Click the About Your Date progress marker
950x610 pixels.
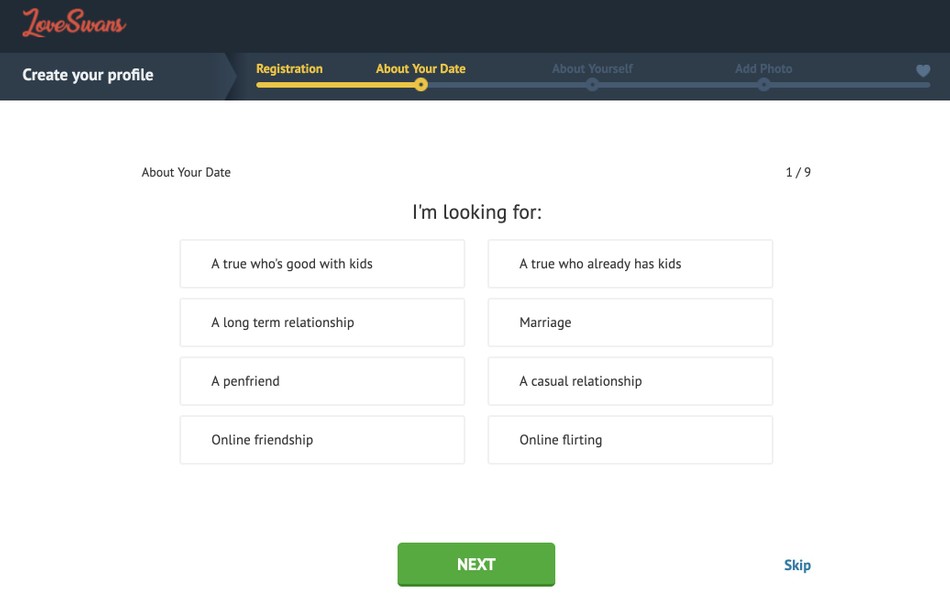tap(421, 85)
